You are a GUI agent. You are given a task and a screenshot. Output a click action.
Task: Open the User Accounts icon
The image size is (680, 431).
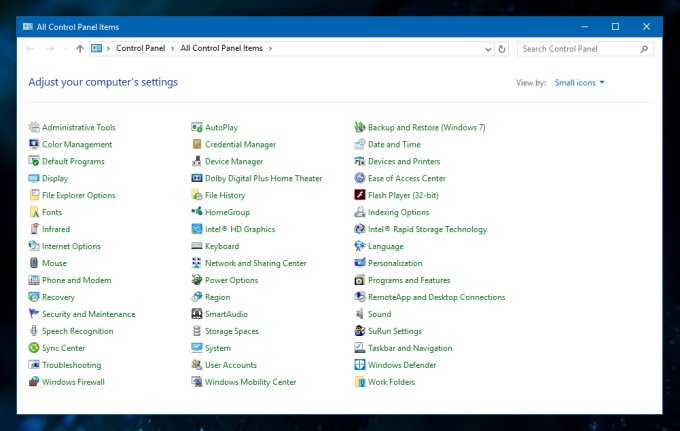pos(197,365)
